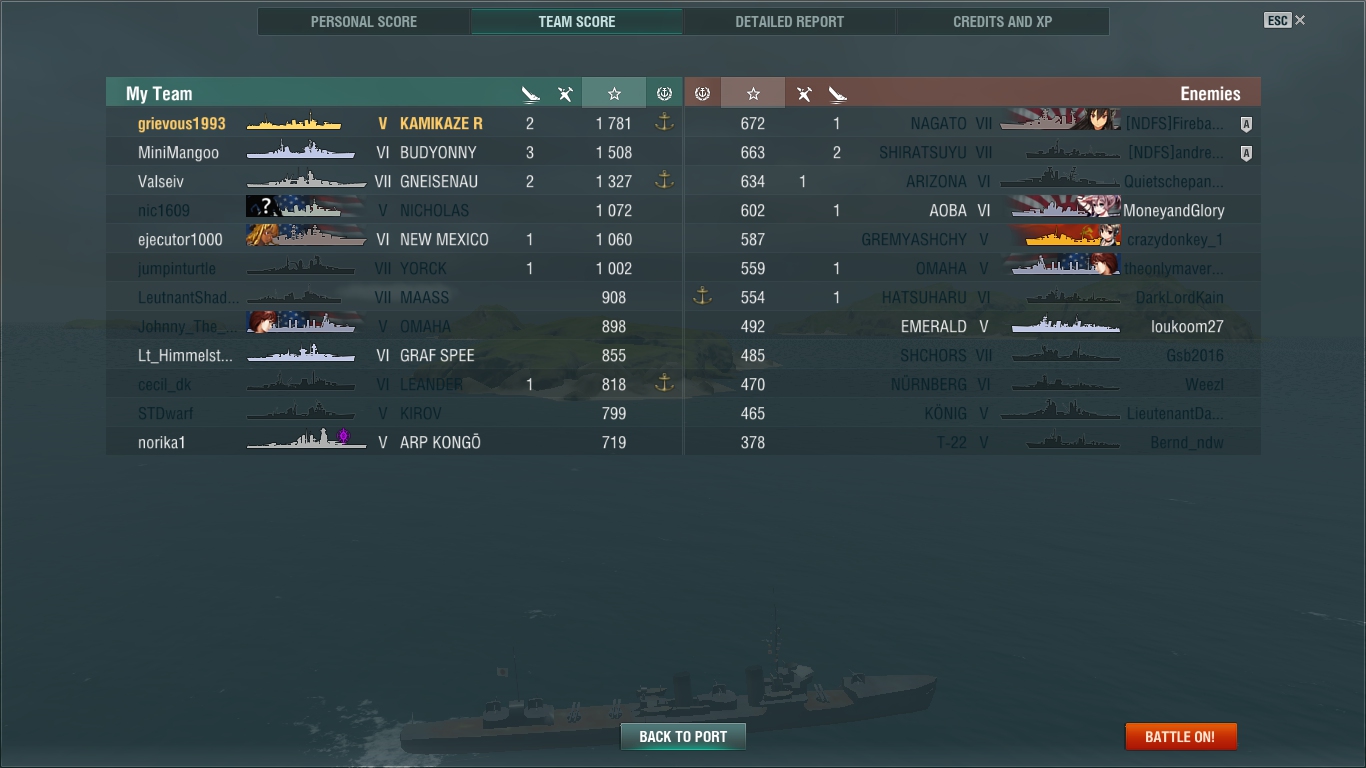Sort Enemies by aircraft shot down icon
The height and width of the screenshot is (768, 1366).
click(x=803, y=94)
